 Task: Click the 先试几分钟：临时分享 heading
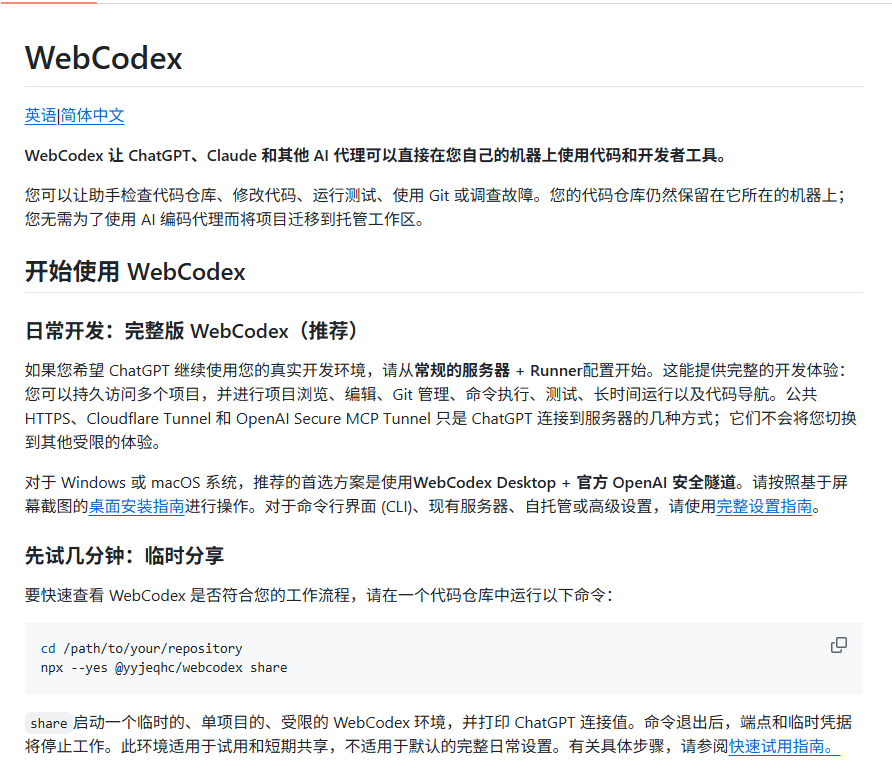point(125,555)
